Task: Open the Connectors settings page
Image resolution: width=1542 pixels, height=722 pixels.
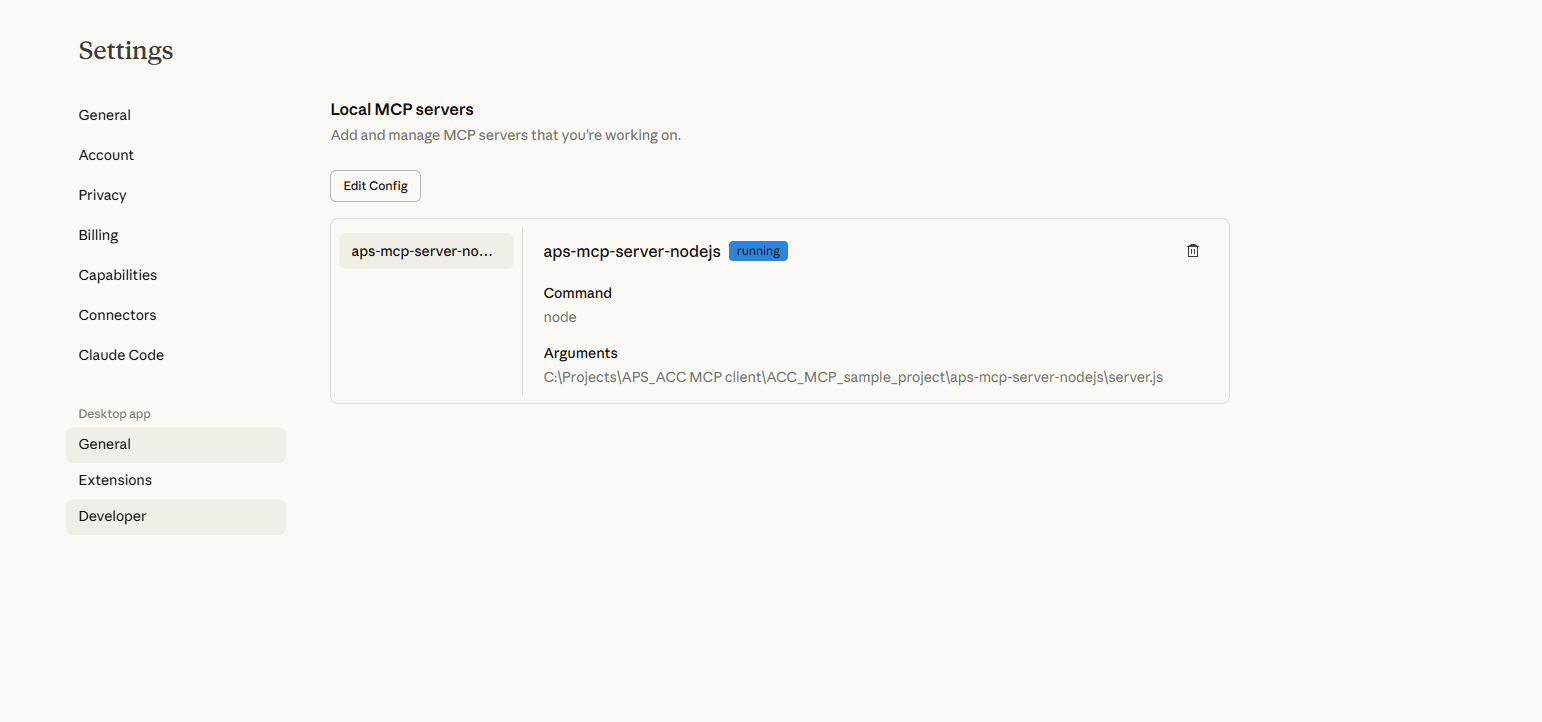Action: tap(117, 315)
